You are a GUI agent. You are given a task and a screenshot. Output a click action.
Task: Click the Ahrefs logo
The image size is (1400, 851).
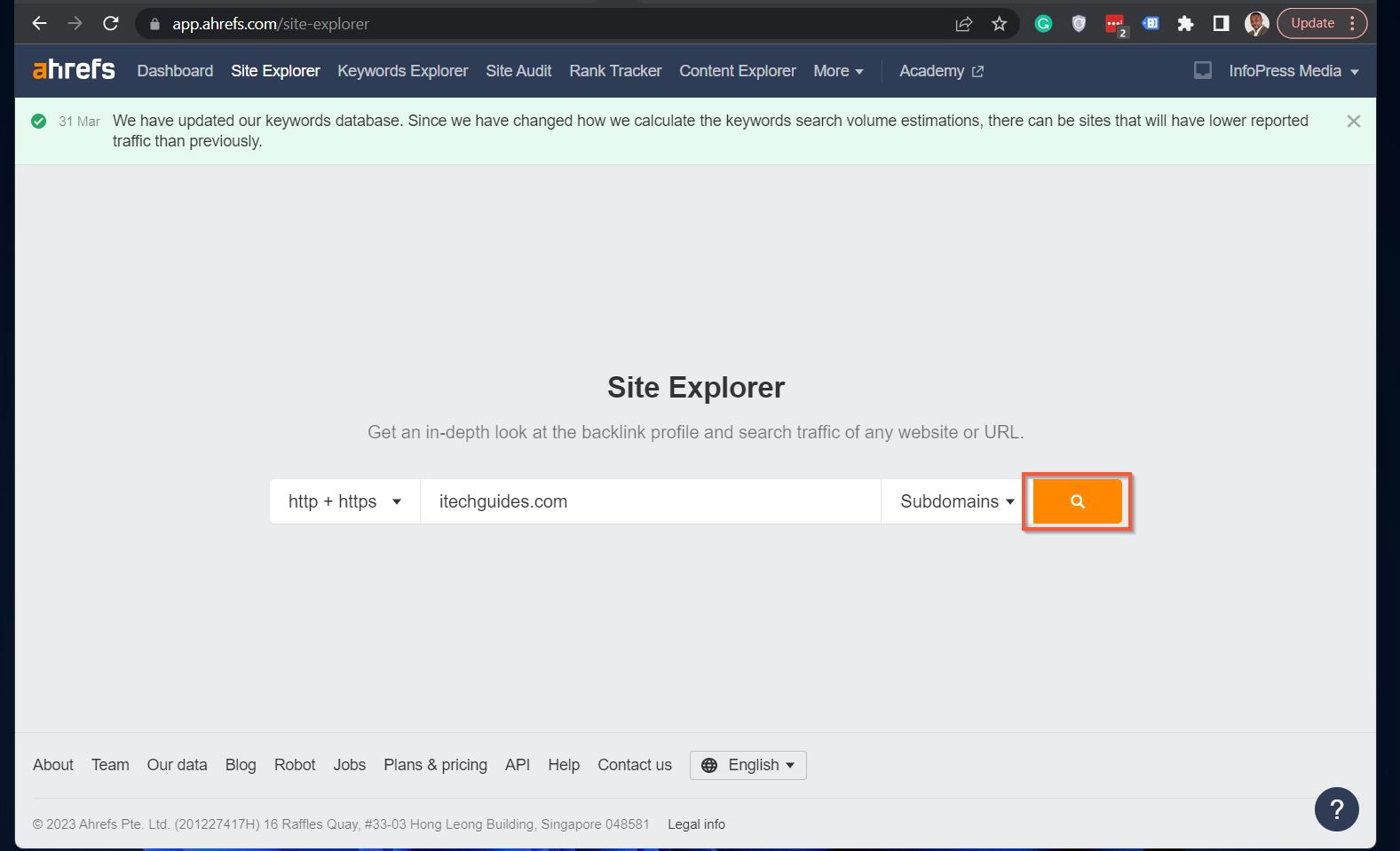[74, 69]
